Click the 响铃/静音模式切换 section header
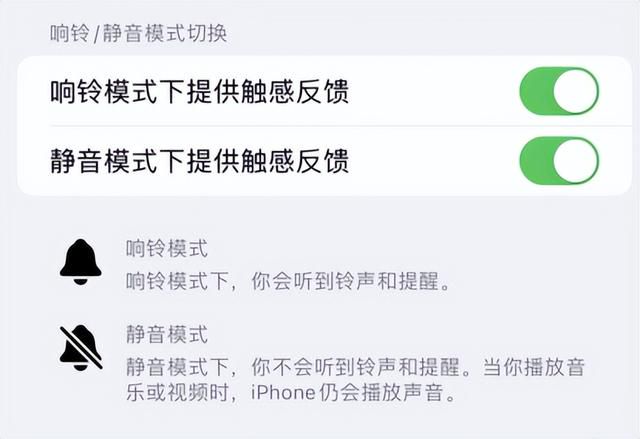The width and height of the screenshot is (640, 439). click(138, 33)
